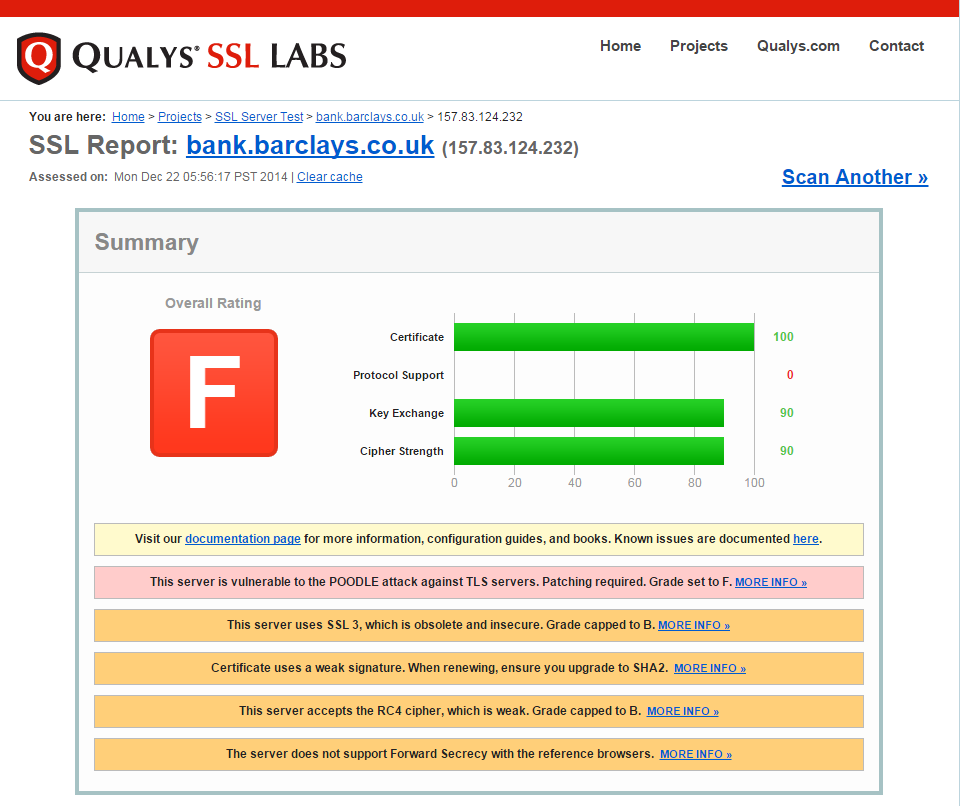Click the Qualys shield logo icon
The height and width of the screenshot is (806, 960).
(39, 58)
